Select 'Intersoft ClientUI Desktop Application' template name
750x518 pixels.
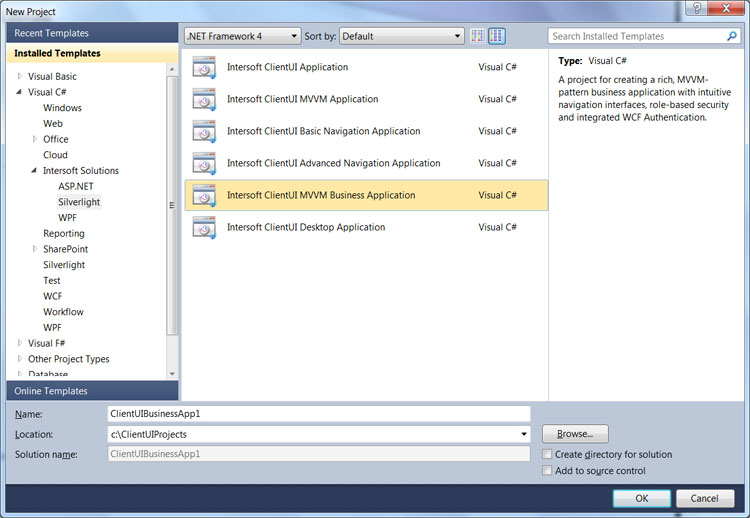[x=306, y=227]
